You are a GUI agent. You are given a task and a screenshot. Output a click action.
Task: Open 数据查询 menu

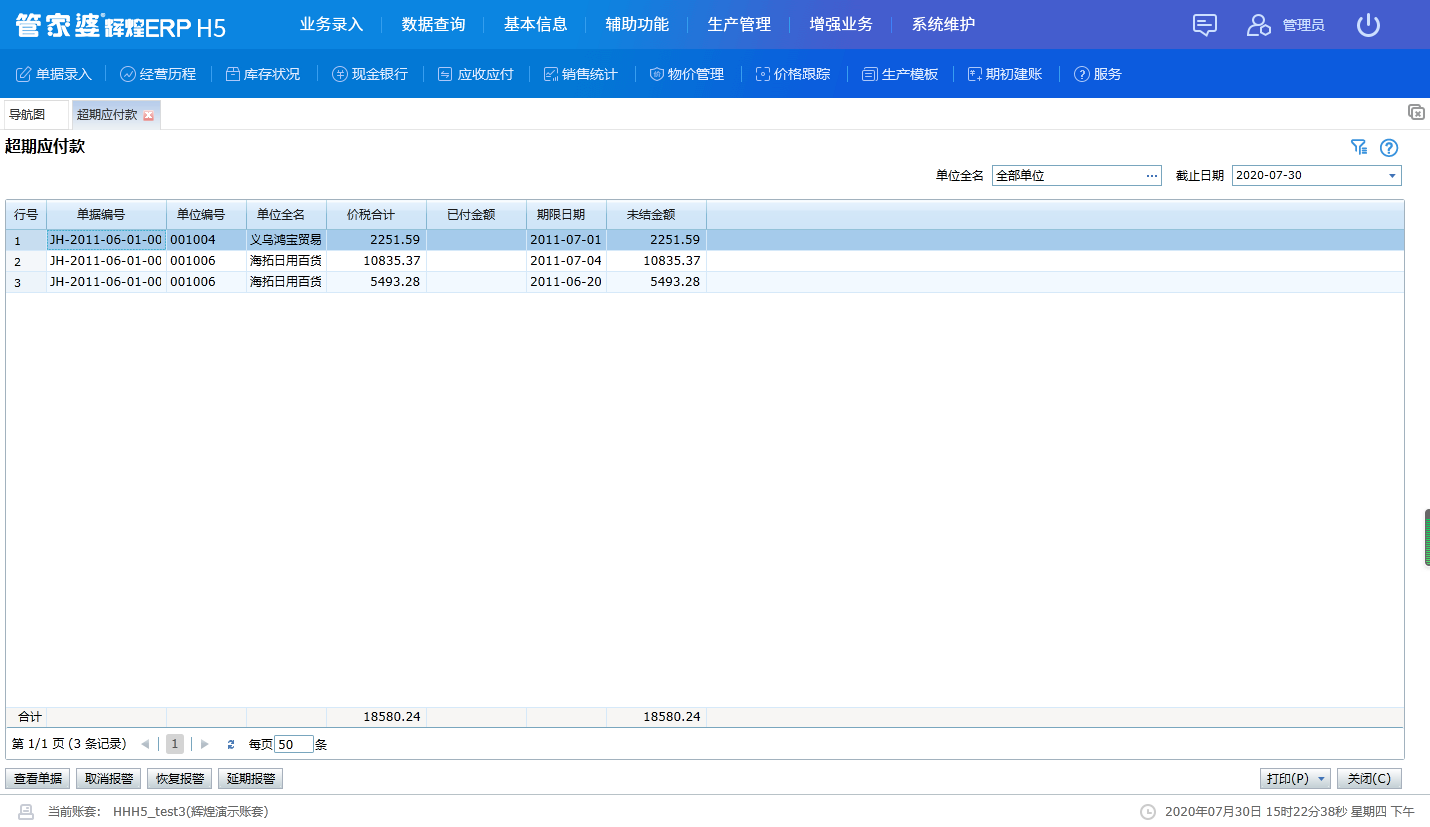pos(433,24)
